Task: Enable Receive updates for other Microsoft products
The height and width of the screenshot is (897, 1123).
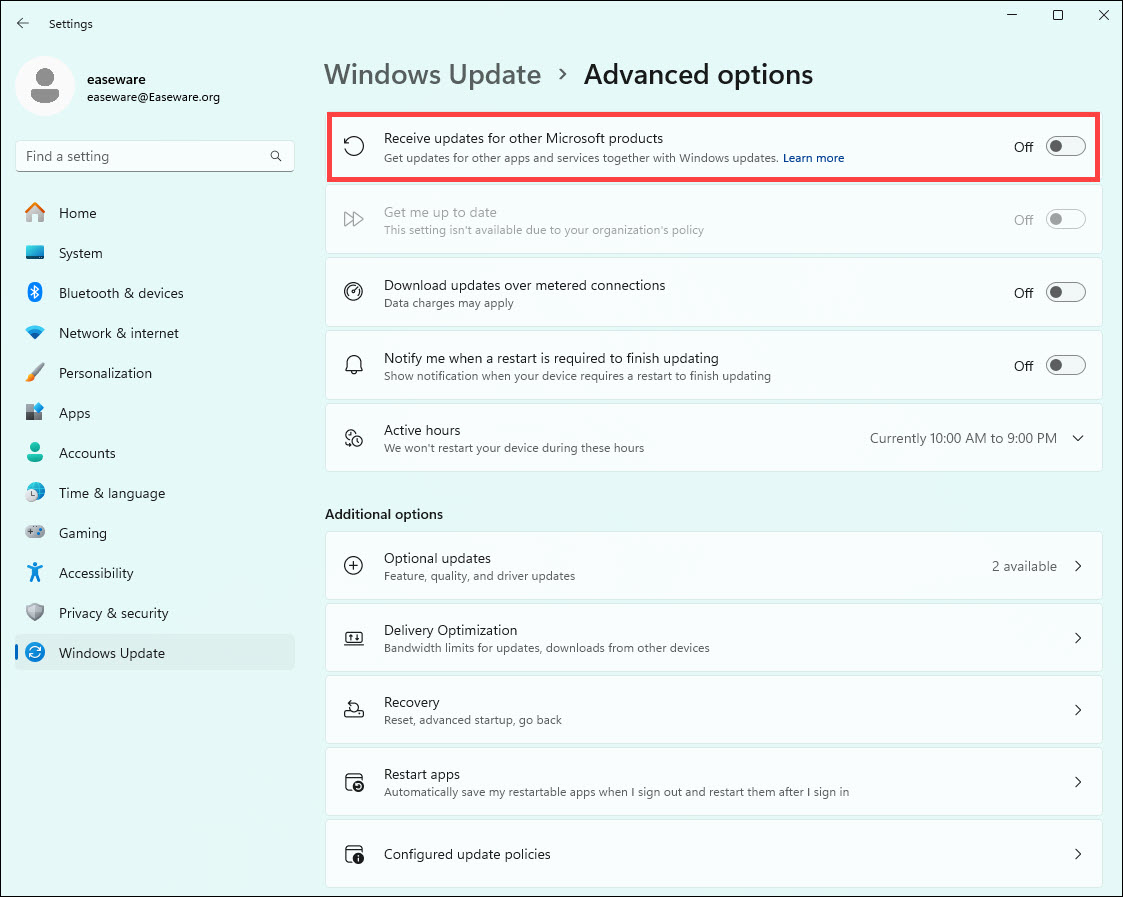Action: tap(1066, 146)
